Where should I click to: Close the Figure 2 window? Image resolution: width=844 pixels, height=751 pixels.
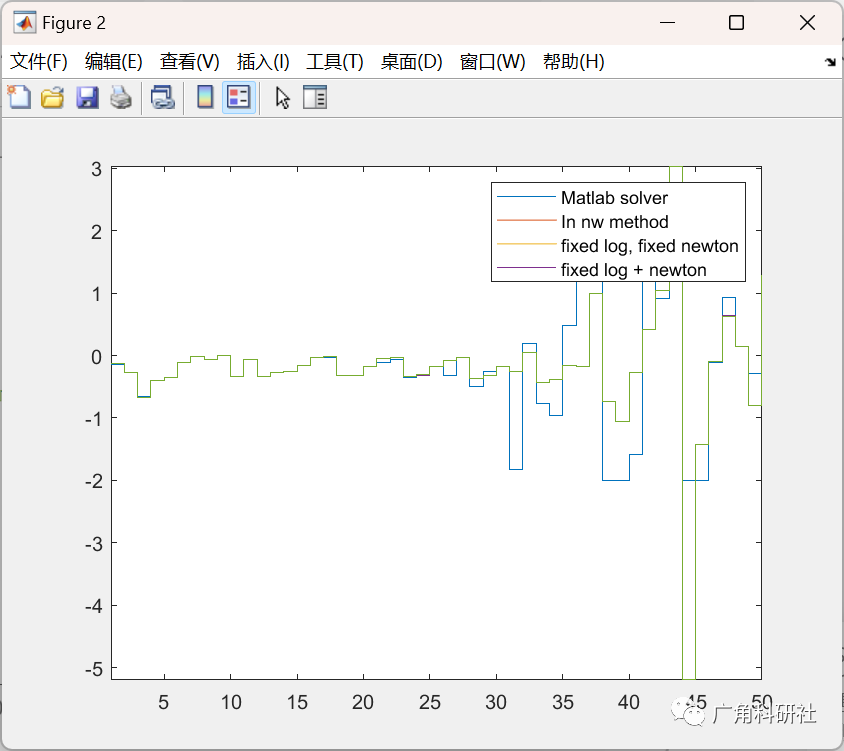click(x=807, y=23)
